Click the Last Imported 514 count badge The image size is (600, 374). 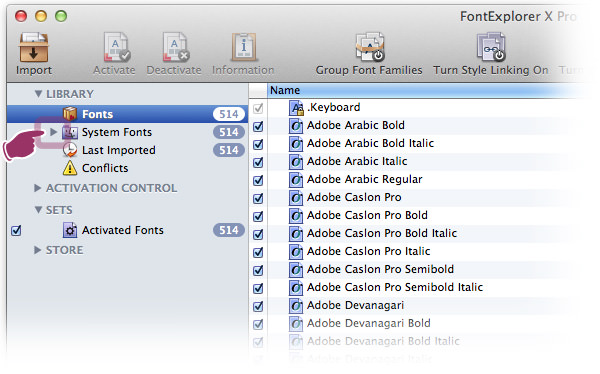click(228, 150)
